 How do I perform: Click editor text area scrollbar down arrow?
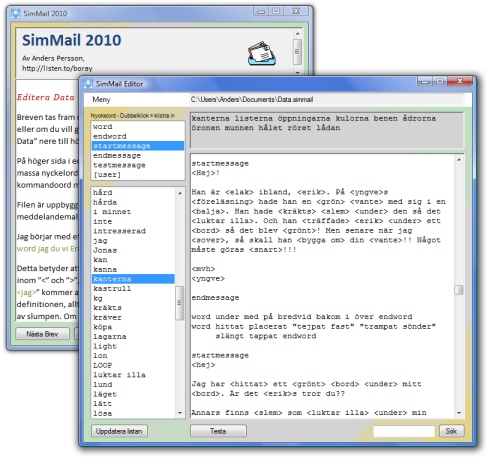pyautogui.click(x=459, y=413)
